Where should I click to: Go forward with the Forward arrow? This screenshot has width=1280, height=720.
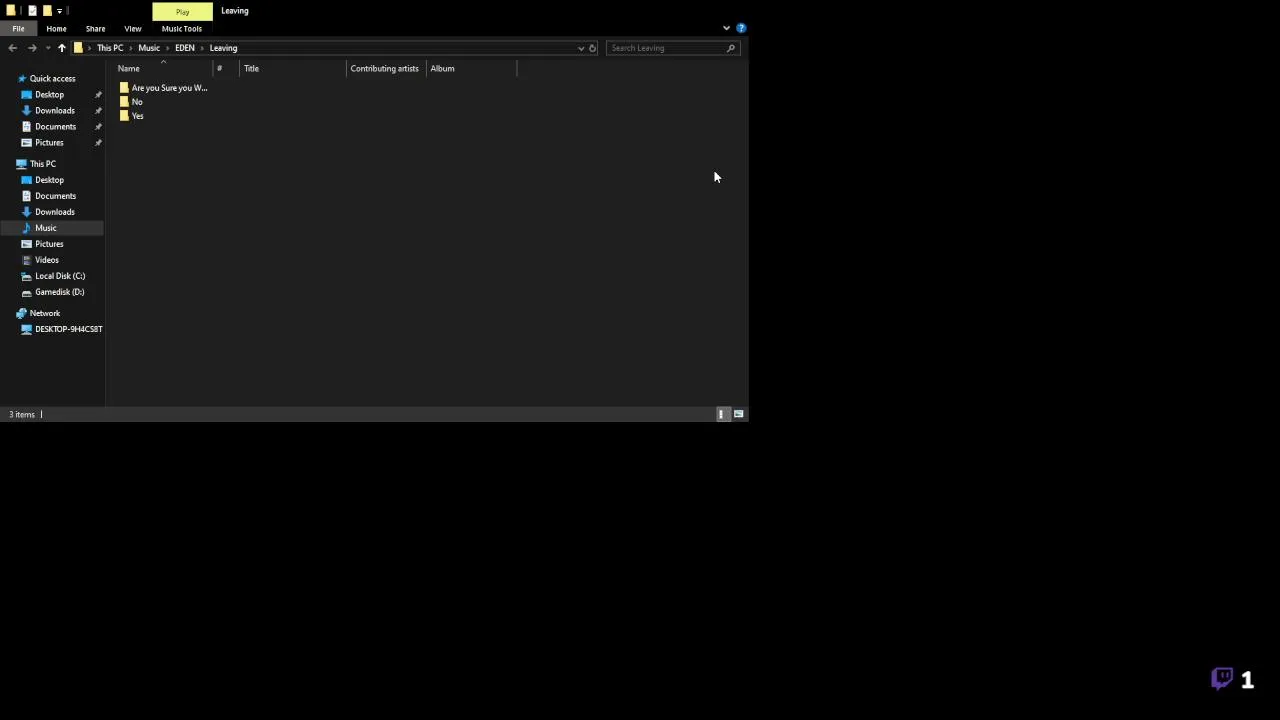32,48
